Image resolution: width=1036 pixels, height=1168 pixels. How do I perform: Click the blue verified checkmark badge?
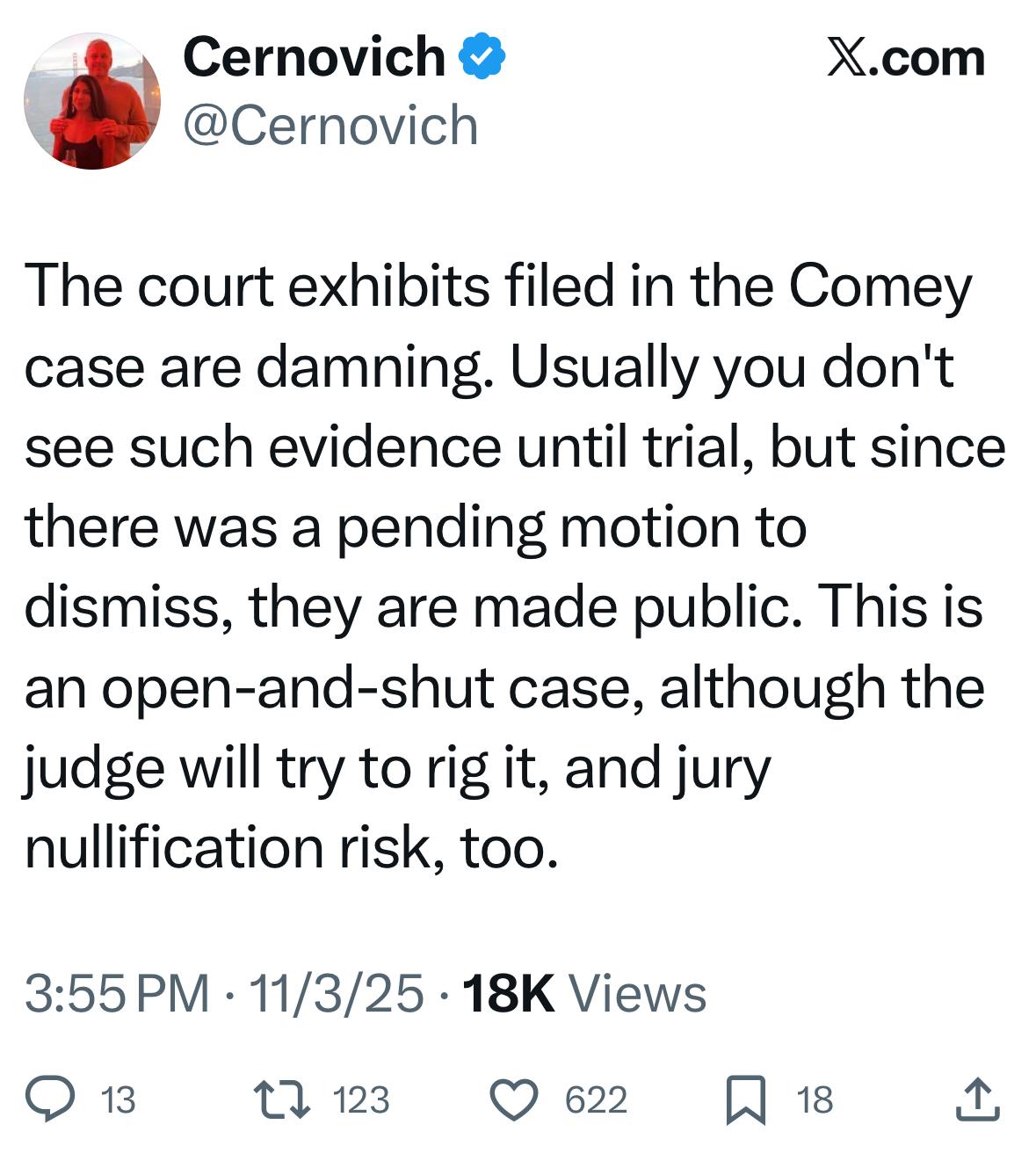pyautogui.click(x=482, y=58)
